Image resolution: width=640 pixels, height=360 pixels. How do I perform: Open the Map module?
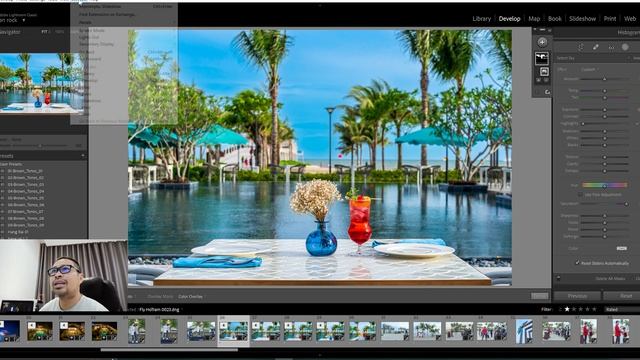tap(534, 19)
